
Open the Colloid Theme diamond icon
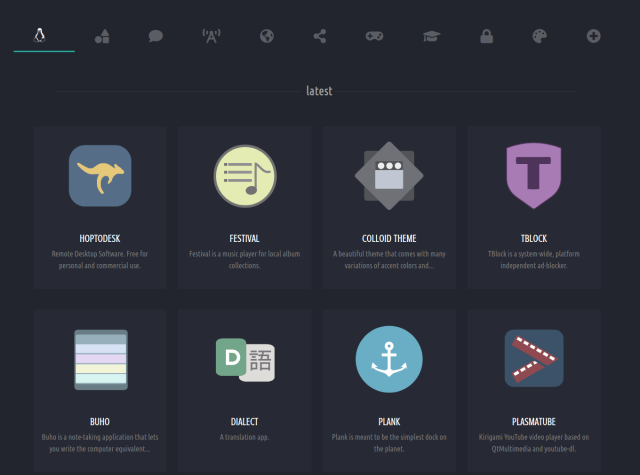(389, 176)
